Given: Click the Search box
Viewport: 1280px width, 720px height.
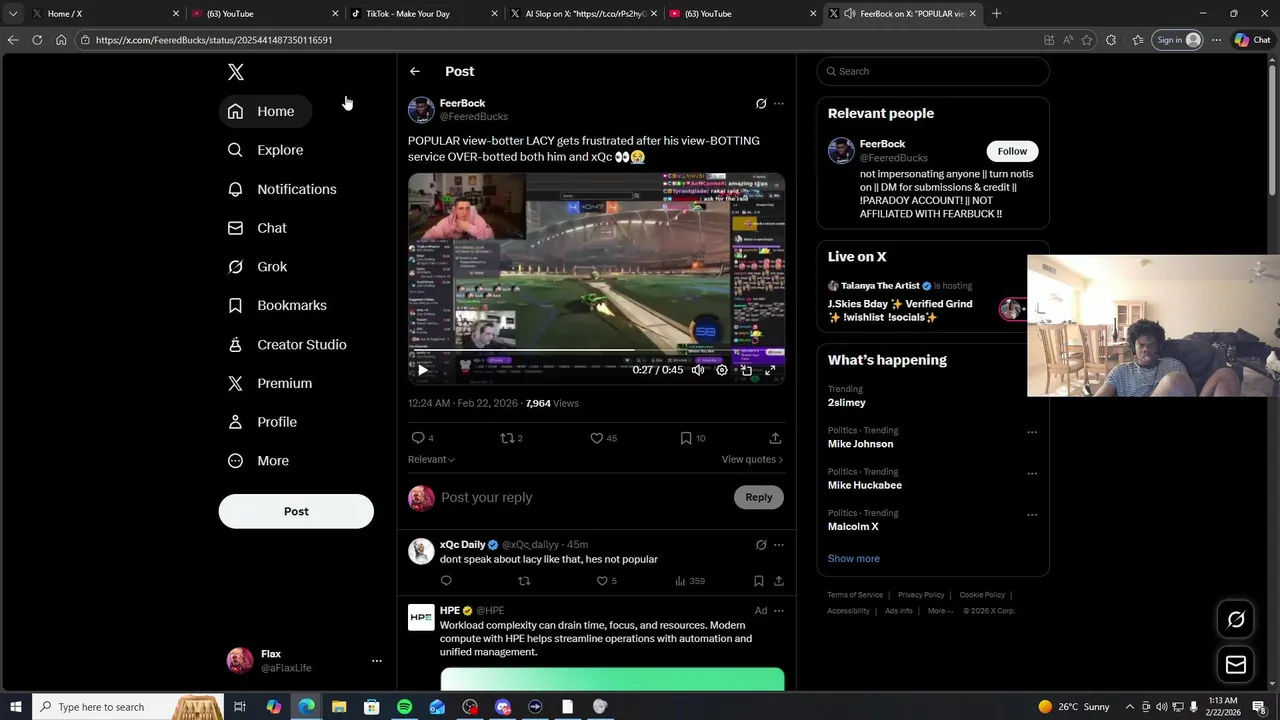Looking at the screenshot, I should pos(933,71).
